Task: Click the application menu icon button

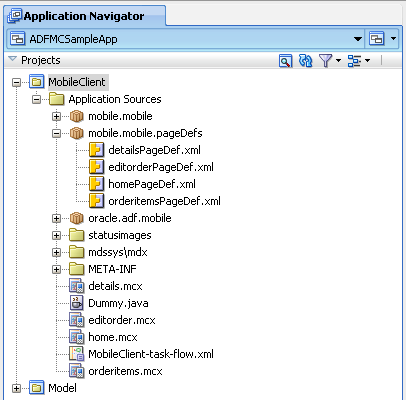Action: pyautogui.click(x=377, y=39)
